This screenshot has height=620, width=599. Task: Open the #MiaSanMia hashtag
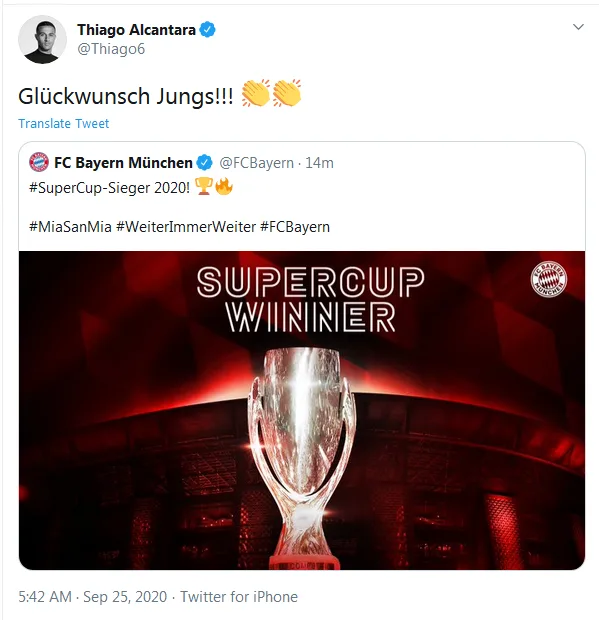point(70,227)
